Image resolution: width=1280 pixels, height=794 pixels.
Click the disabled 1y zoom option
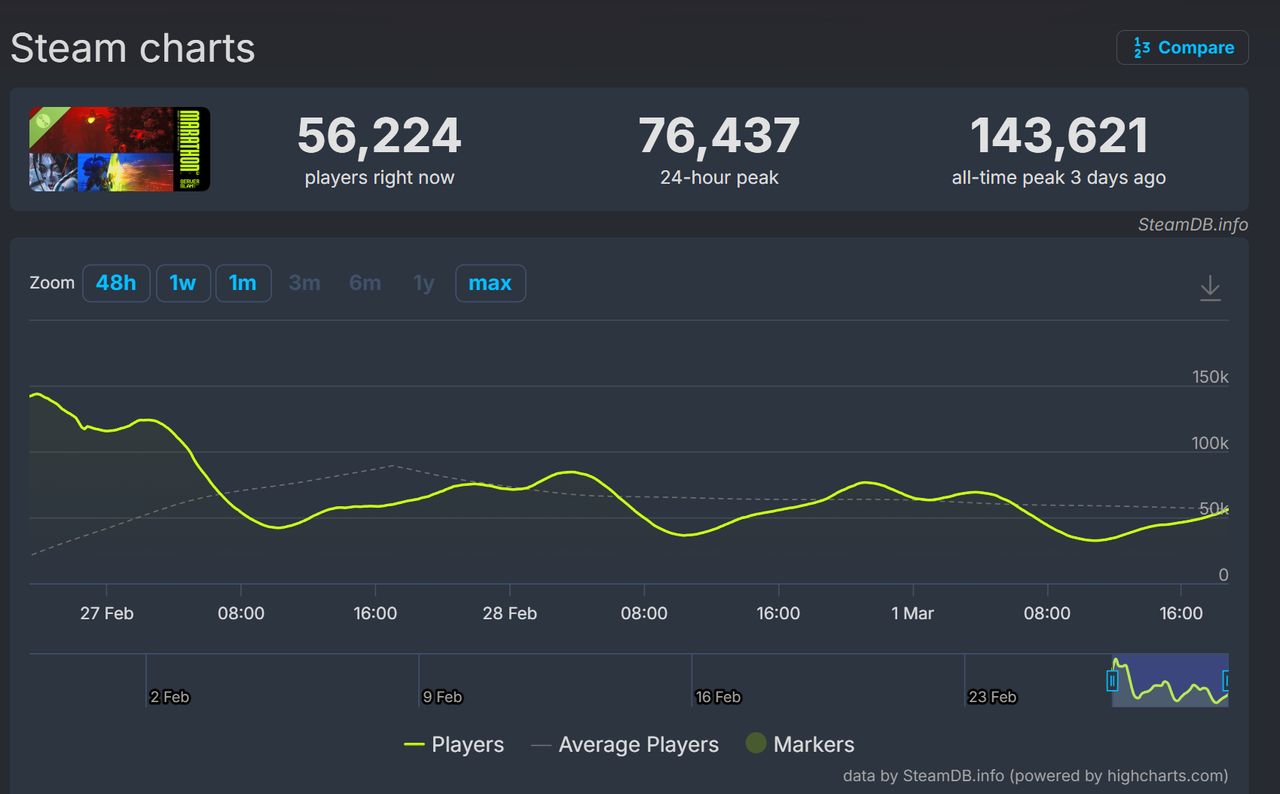pyautogui.click(x=424, y=283)
